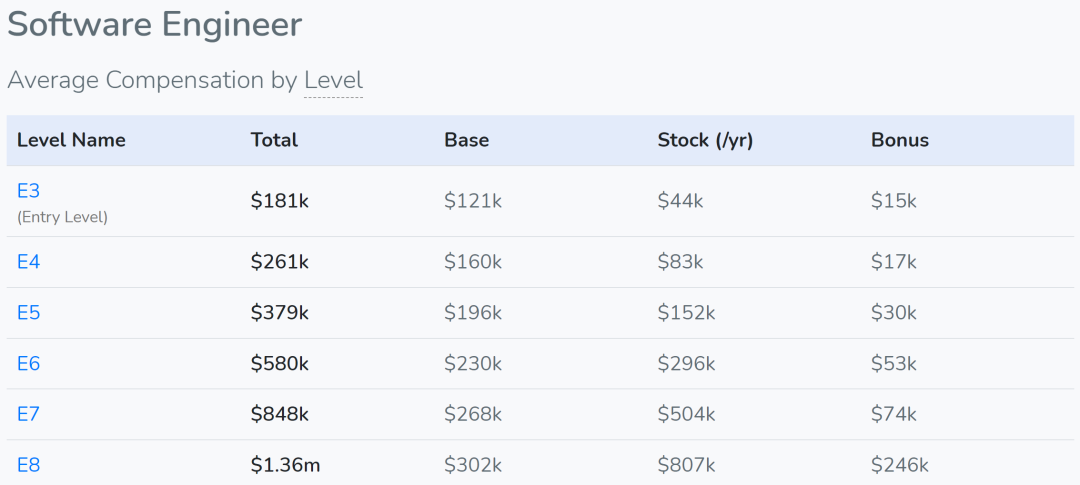This screenshot has height=485, width=1080.
Task: Select the $181k total for E3
Action: tap(280, 200)
